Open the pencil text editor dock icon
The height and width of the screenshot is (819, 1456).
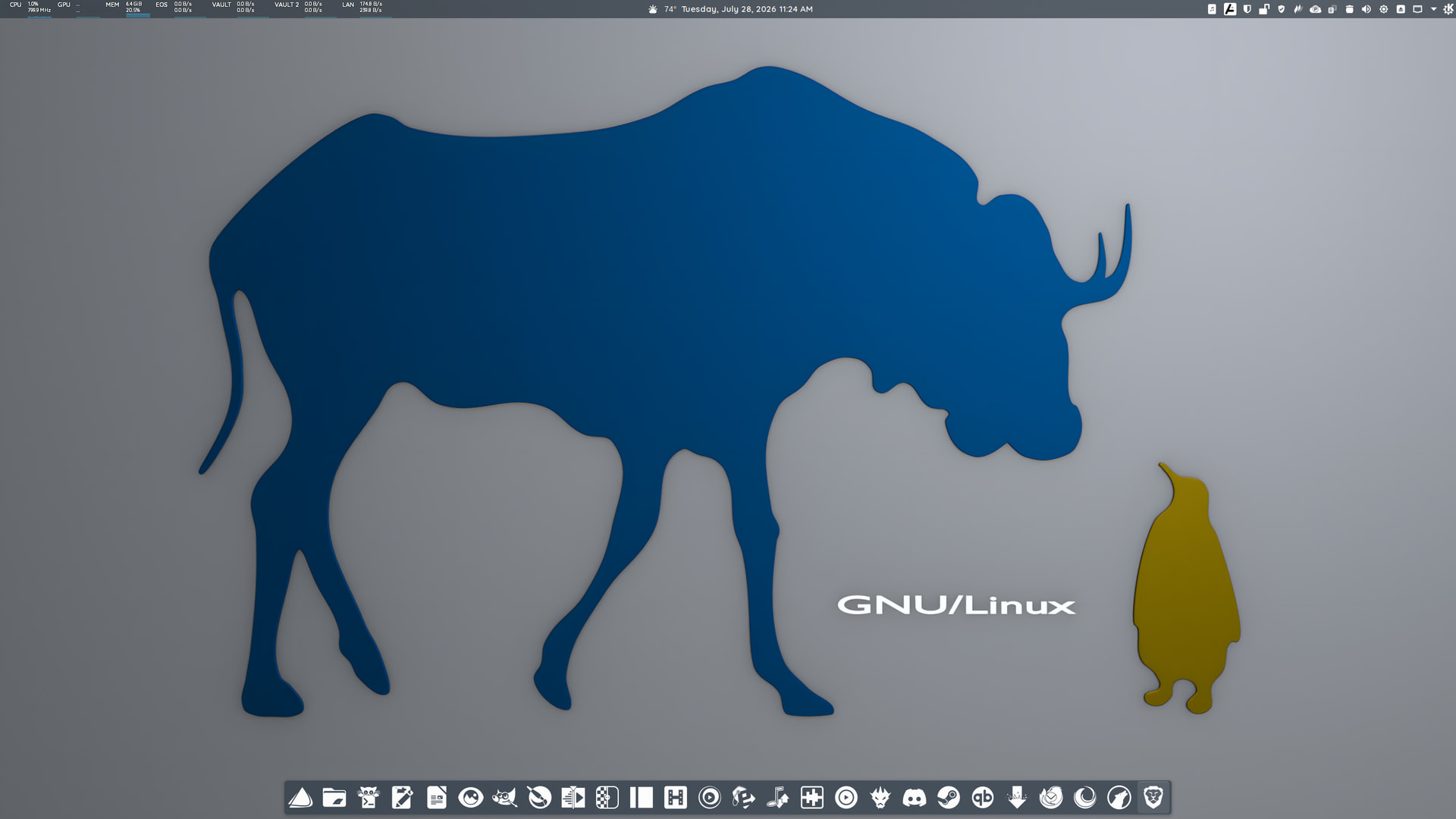403,798
